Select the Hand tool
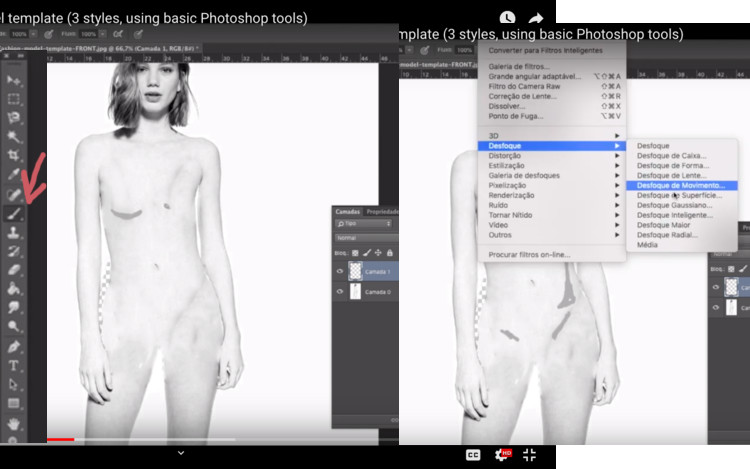This screenshot has height=469, width=750. coord(13,424)
